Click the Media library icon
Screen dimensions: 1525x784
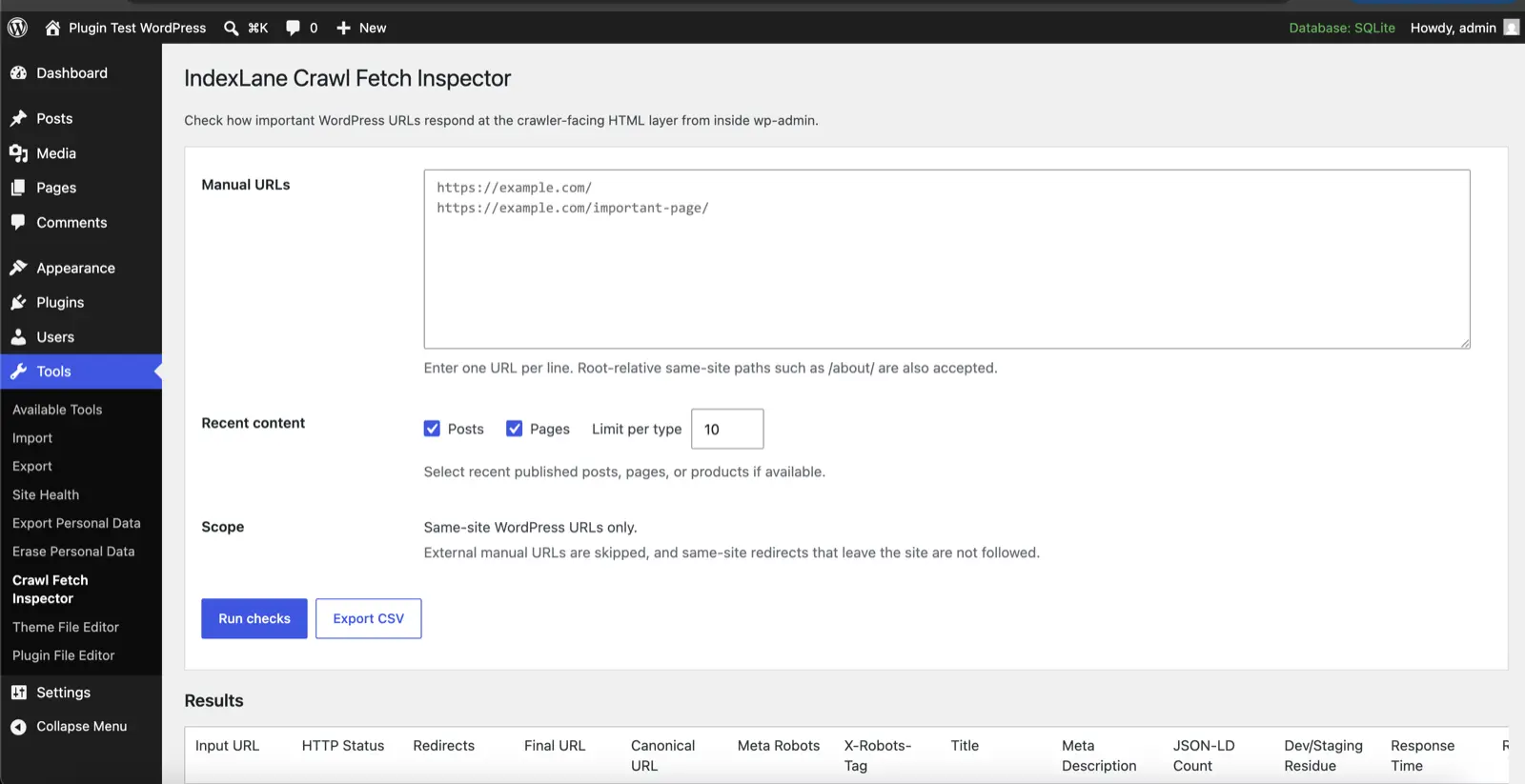[x=18, y=153]
